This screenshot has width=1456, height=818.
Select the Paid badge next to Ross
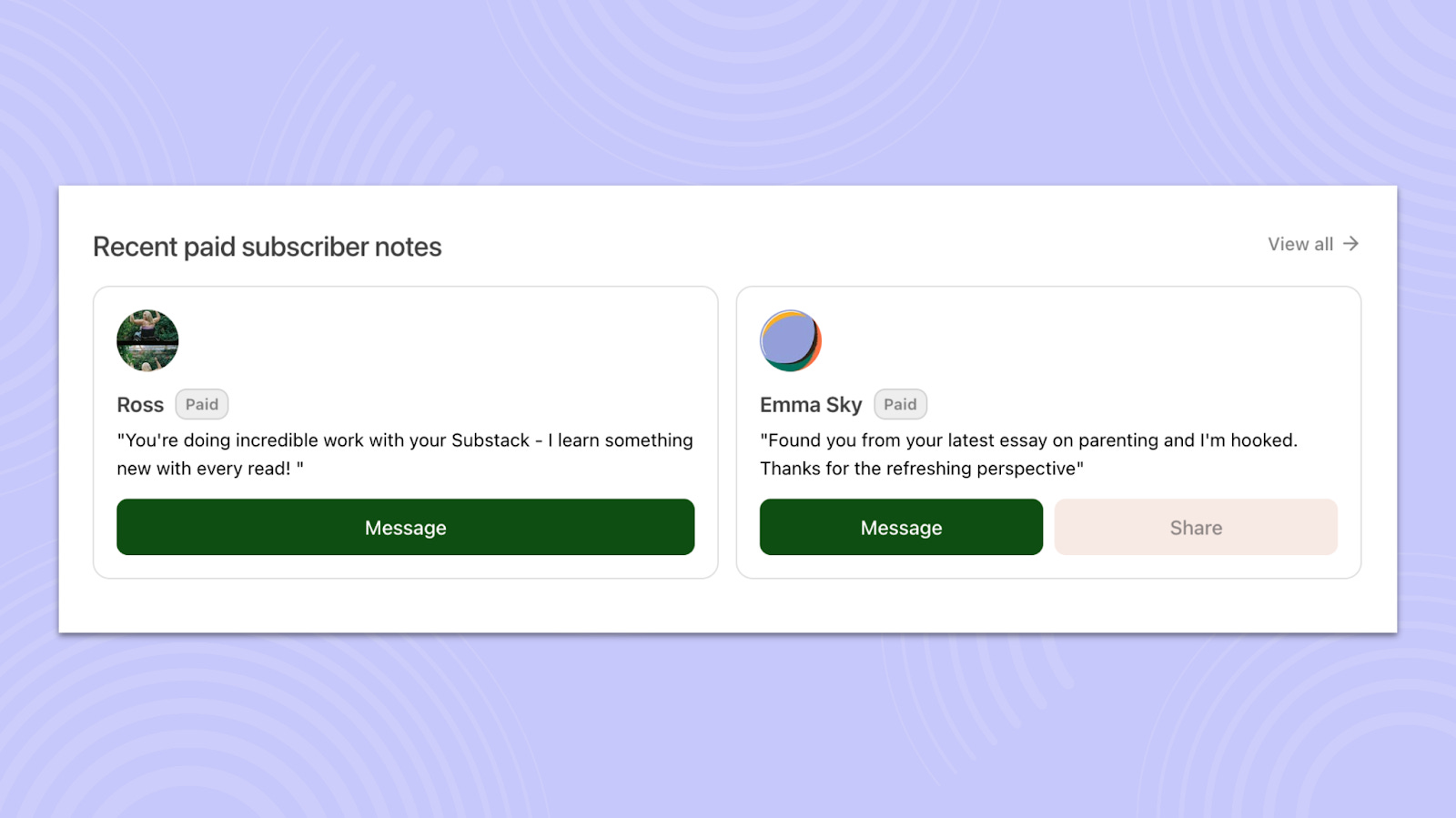(202, 404)
